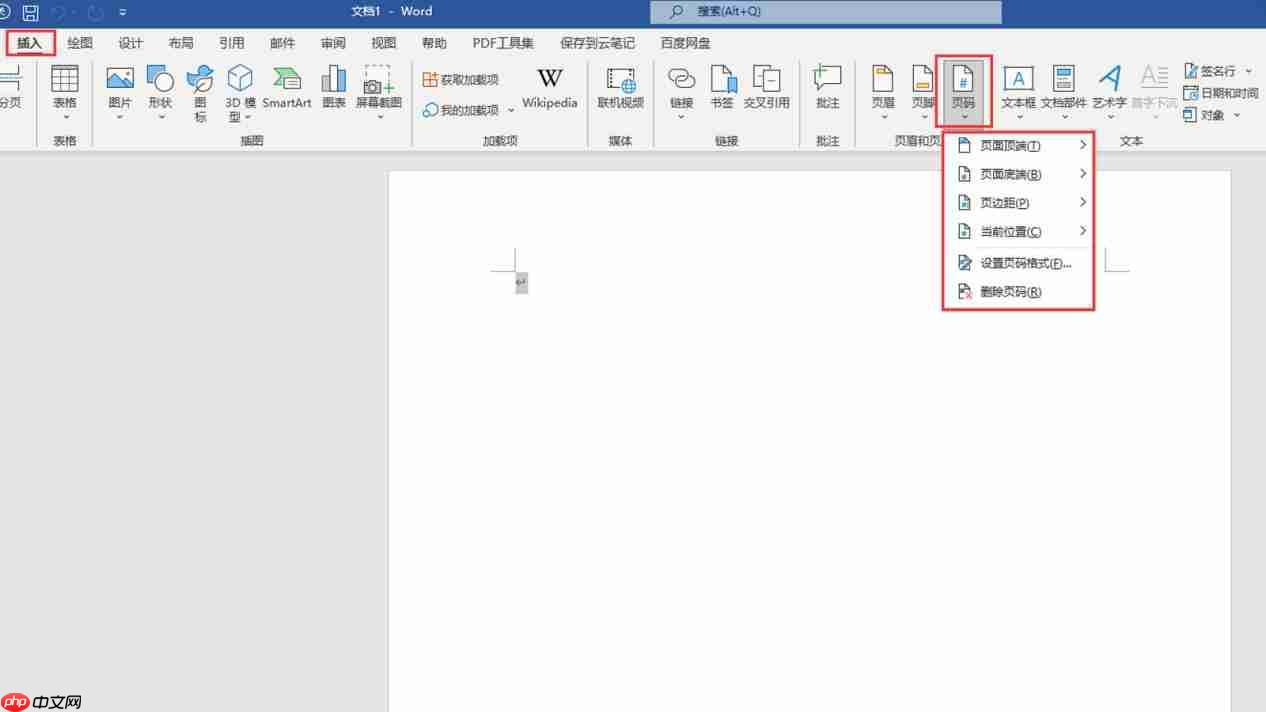This screenshot has height=712, width=1266.
Task: Open 设置页码格式(F)... dialog
Action: click(x=1018, y=264)
